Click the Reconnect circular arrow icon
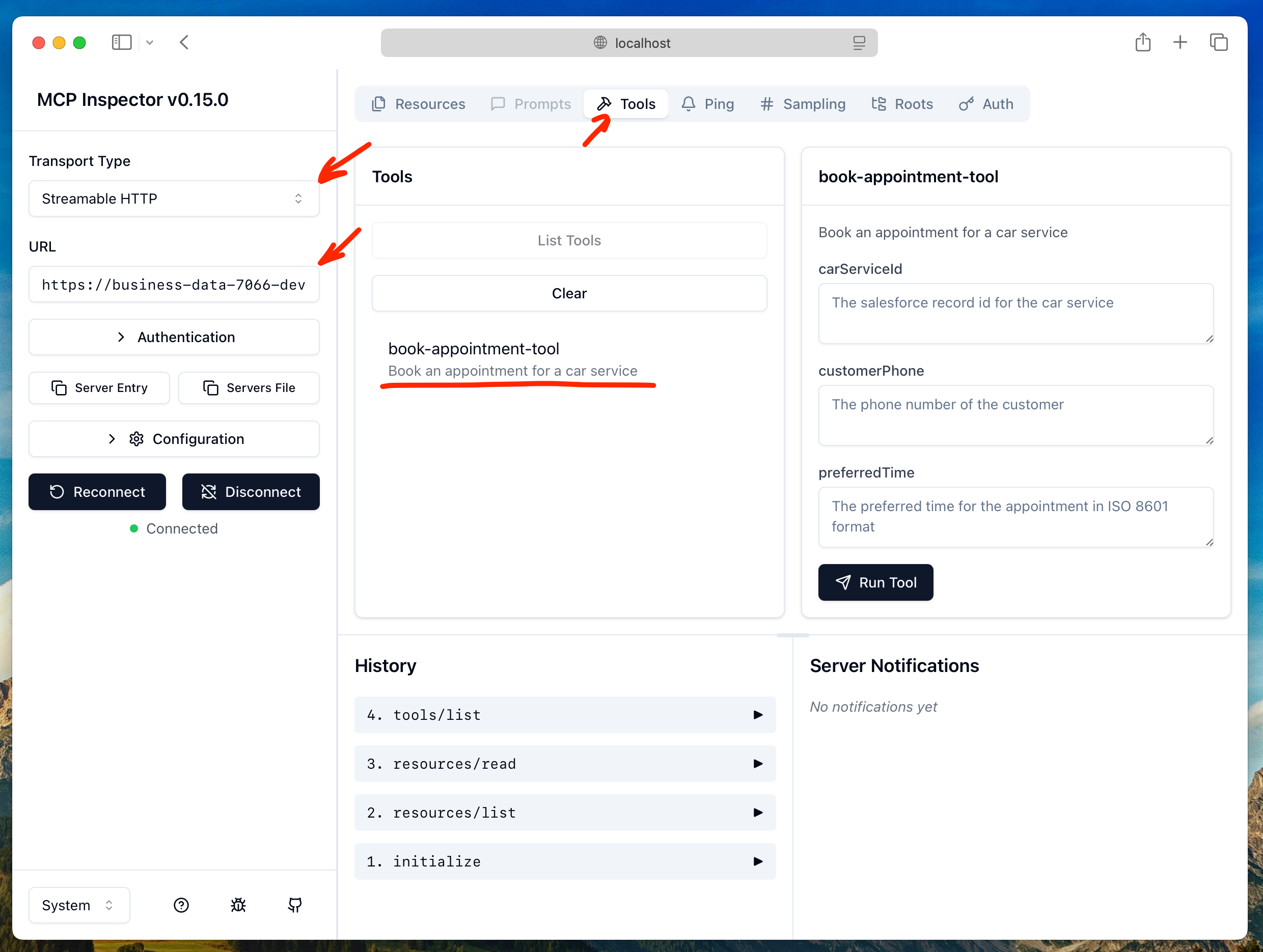 (x=57, y=491)
